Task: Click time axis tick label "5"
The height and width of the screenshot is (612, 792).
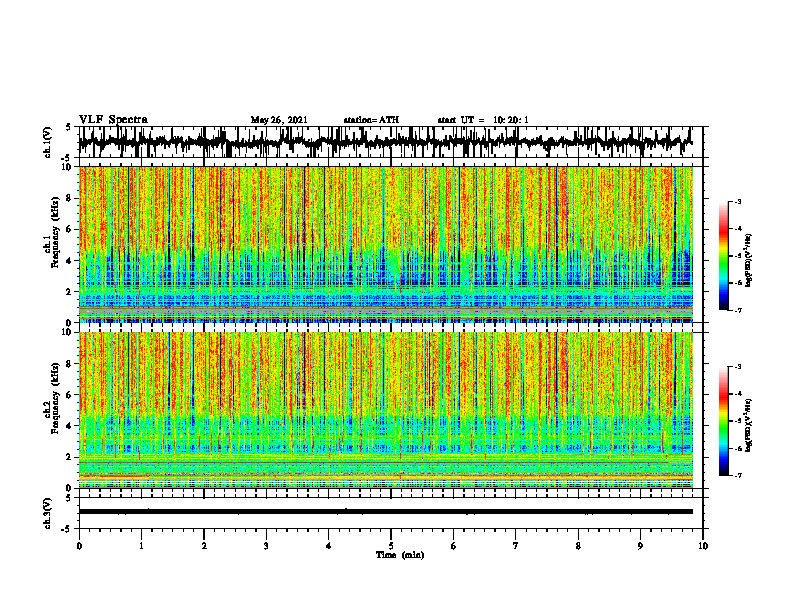Action: pyautogui.click(x=391, y=546)
